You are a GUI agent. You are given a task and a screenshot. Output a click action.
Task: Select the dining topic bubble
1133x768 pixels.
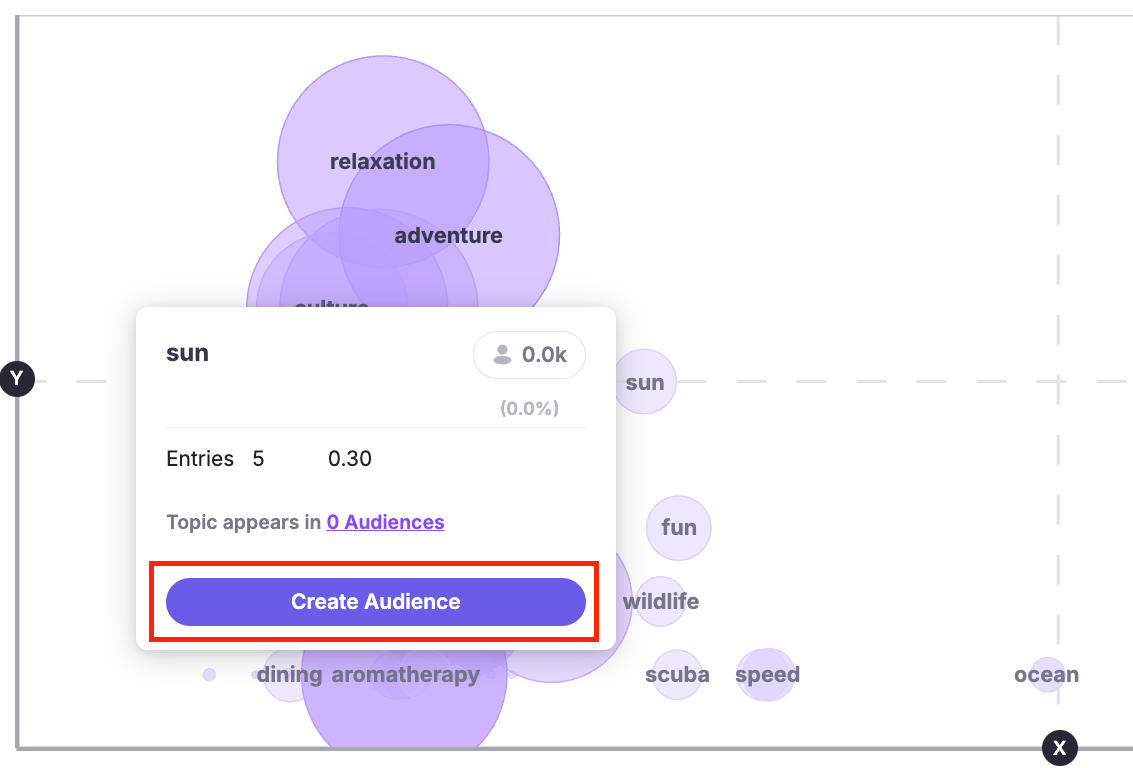(289, 676)
